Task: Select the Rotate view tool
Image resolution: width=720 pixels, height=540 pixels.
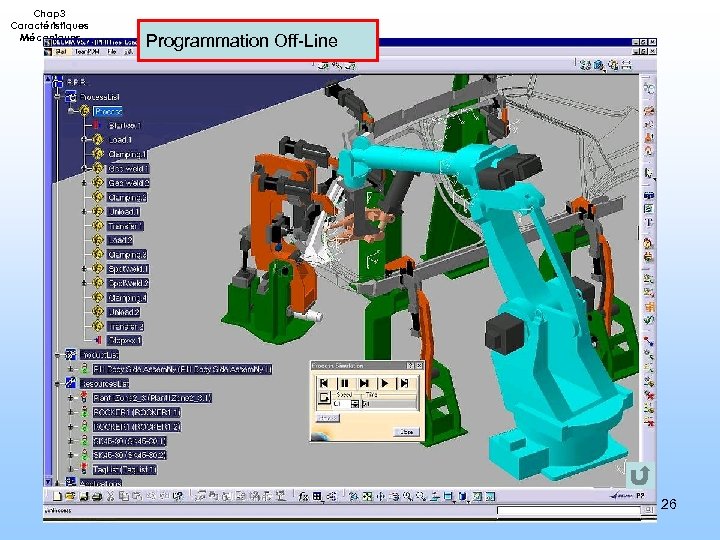Action: coord(394,496)
